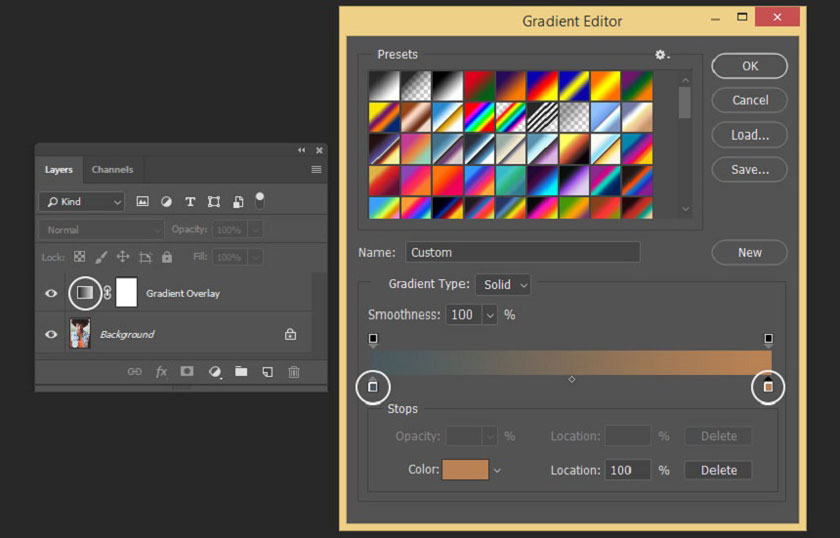Click lock position icon
The height and width of the screenshot is (538, 840).
123,257
